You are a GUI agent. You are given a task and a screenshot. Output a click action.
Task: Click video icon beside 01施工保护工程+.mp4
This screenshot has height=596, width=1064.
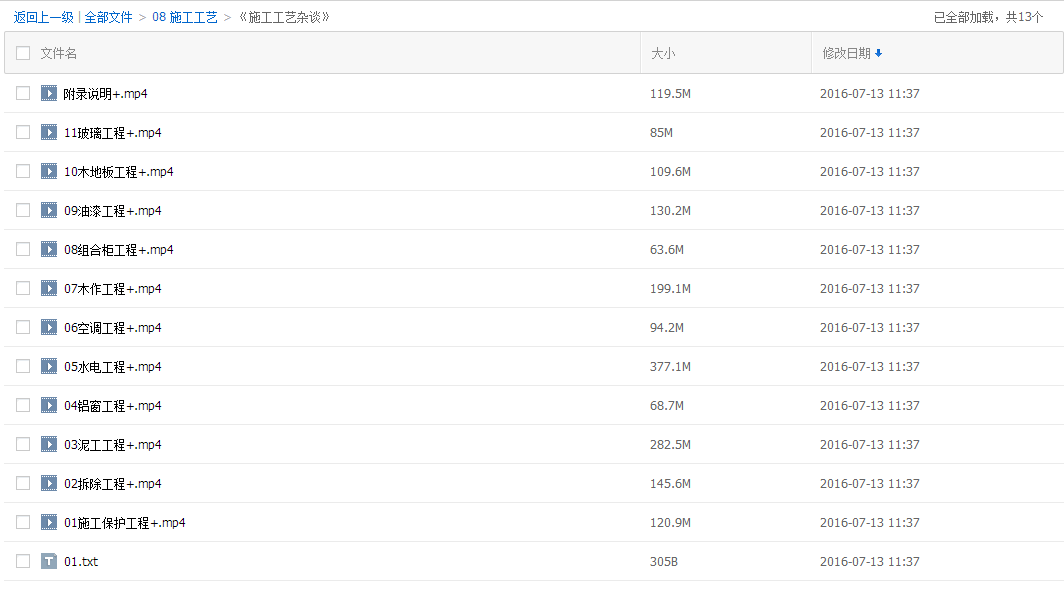point(49,523)
